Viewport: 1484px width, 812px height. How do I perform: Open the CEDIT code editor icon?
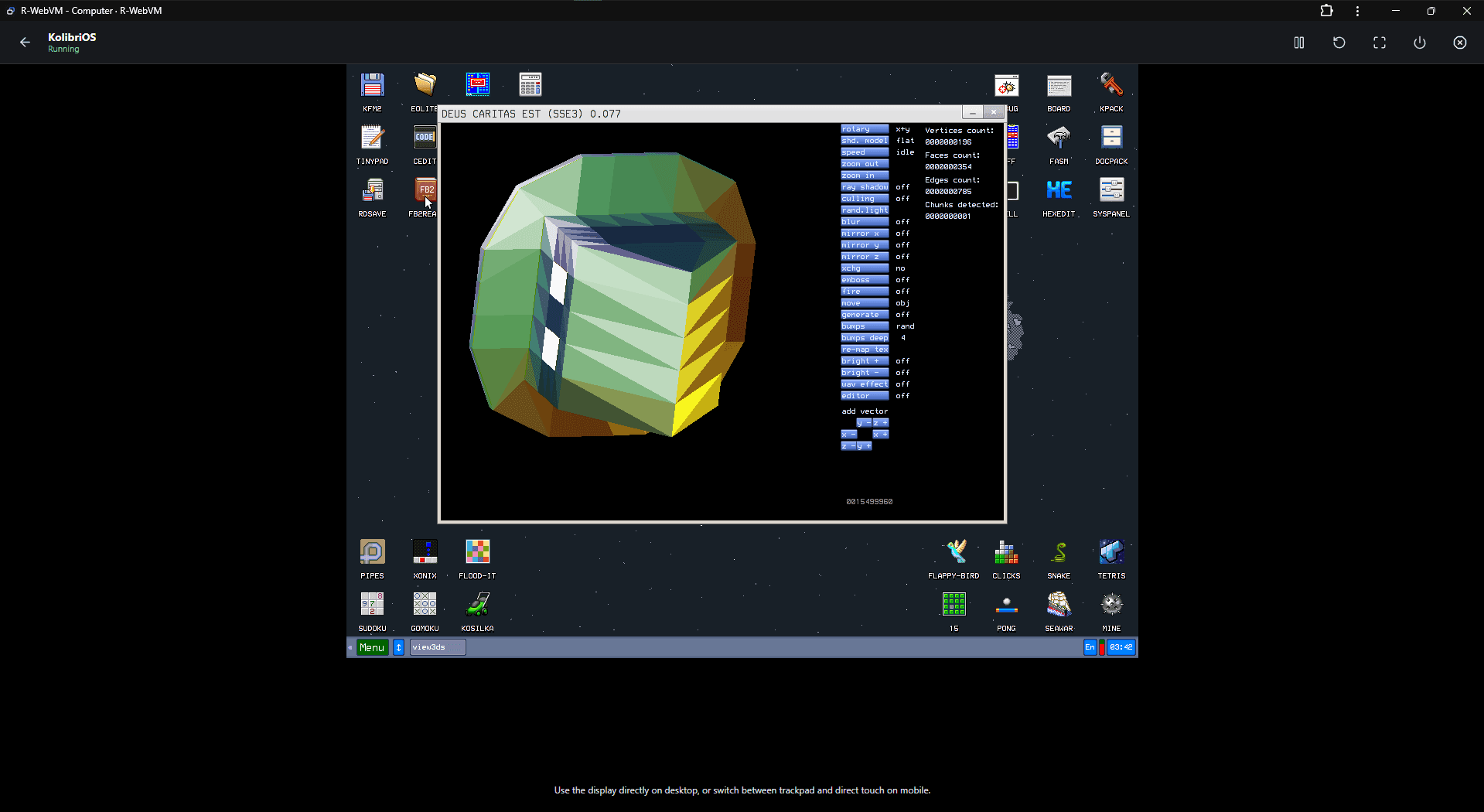pyautogui.click(x=425, y=138)
